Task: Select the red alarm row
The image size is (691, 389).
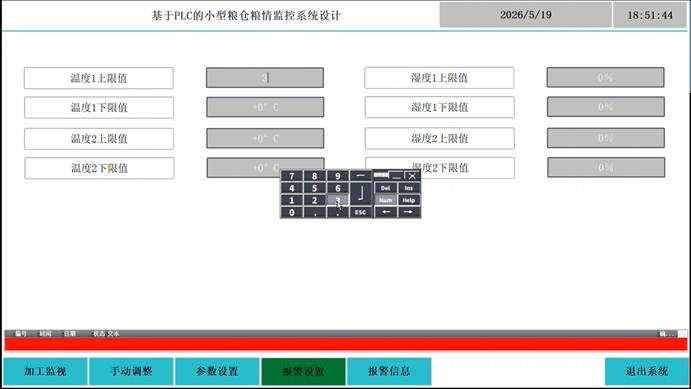Action: (x=346, y=345)
